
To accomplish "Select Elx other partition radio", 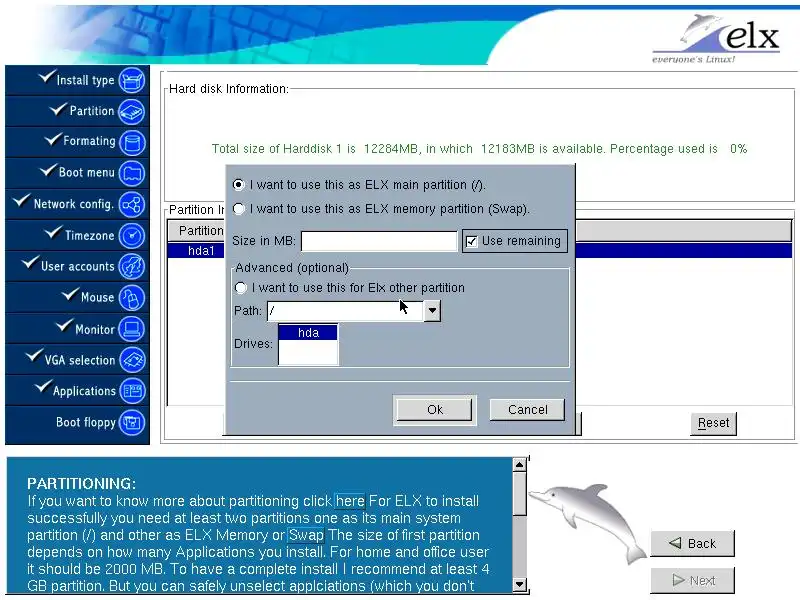I will [x=240, y=288].
